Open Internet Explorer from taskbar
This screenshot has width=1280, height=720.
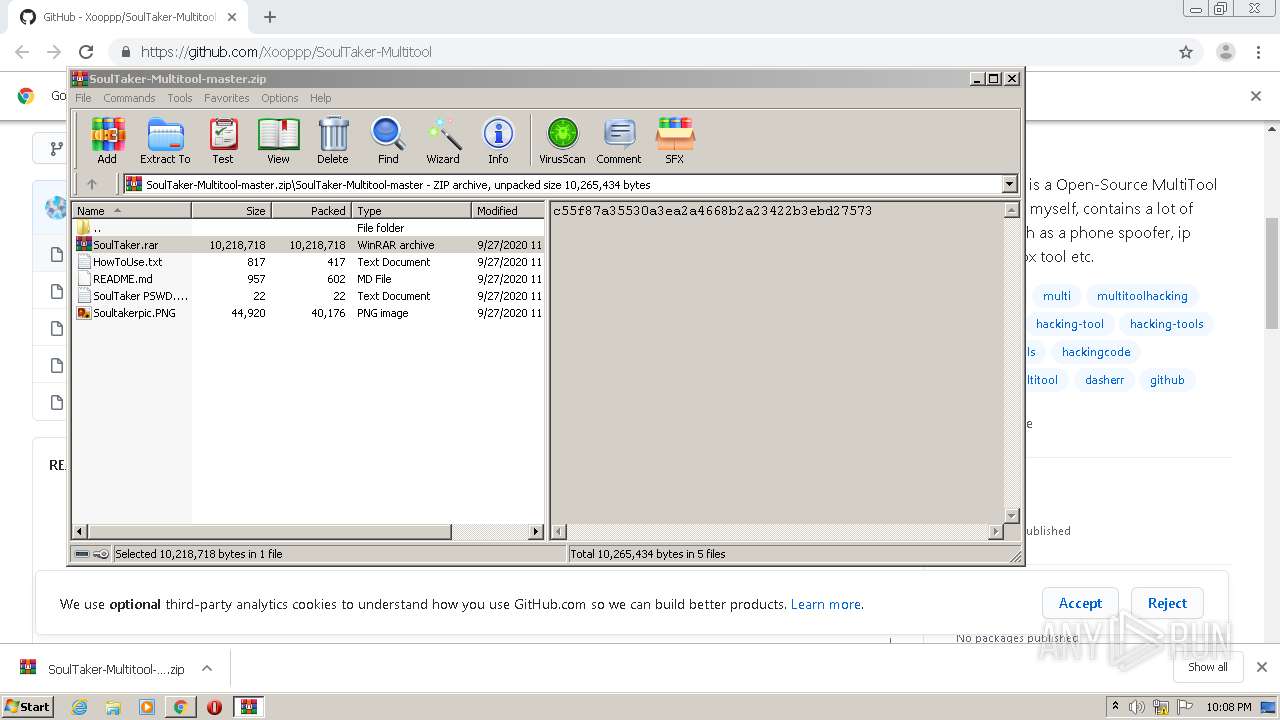click(79, 707)
